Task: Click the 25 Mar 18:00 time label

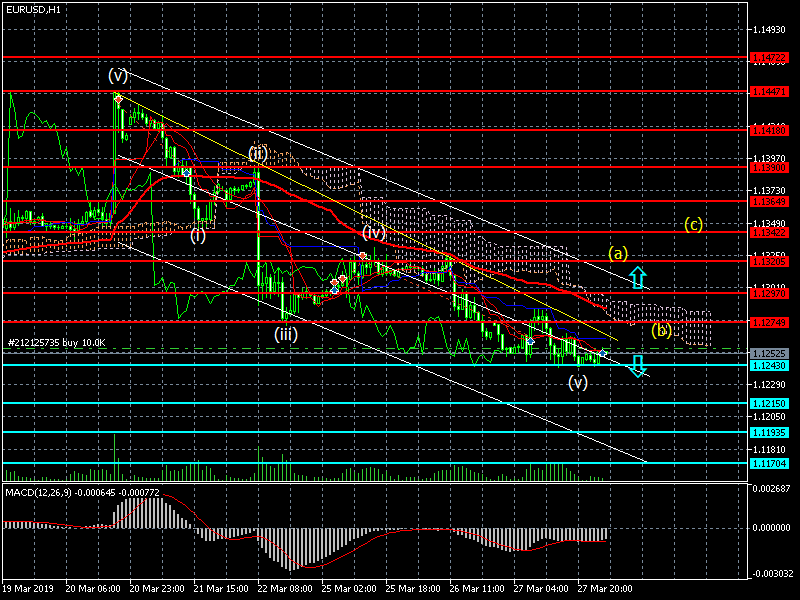Action: click(x=413, y=589)
